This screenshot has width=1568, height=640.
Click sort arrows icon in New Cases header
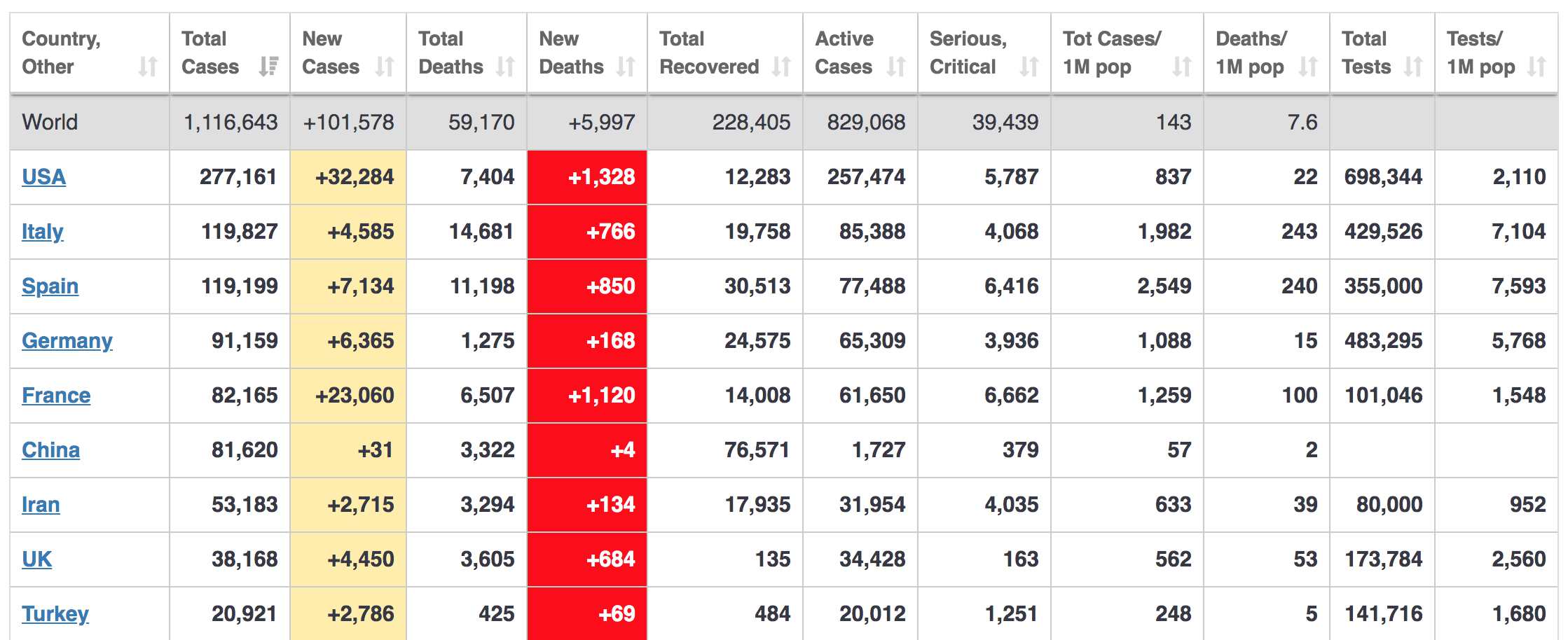pos(385,67)
